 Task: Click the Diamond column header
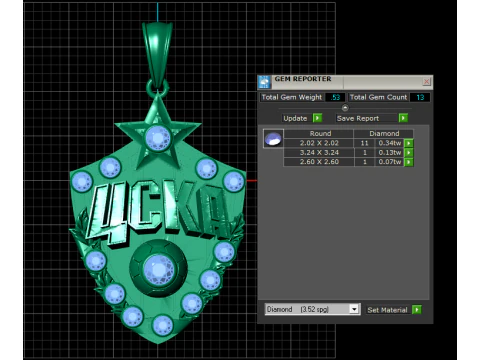point(384,134)
